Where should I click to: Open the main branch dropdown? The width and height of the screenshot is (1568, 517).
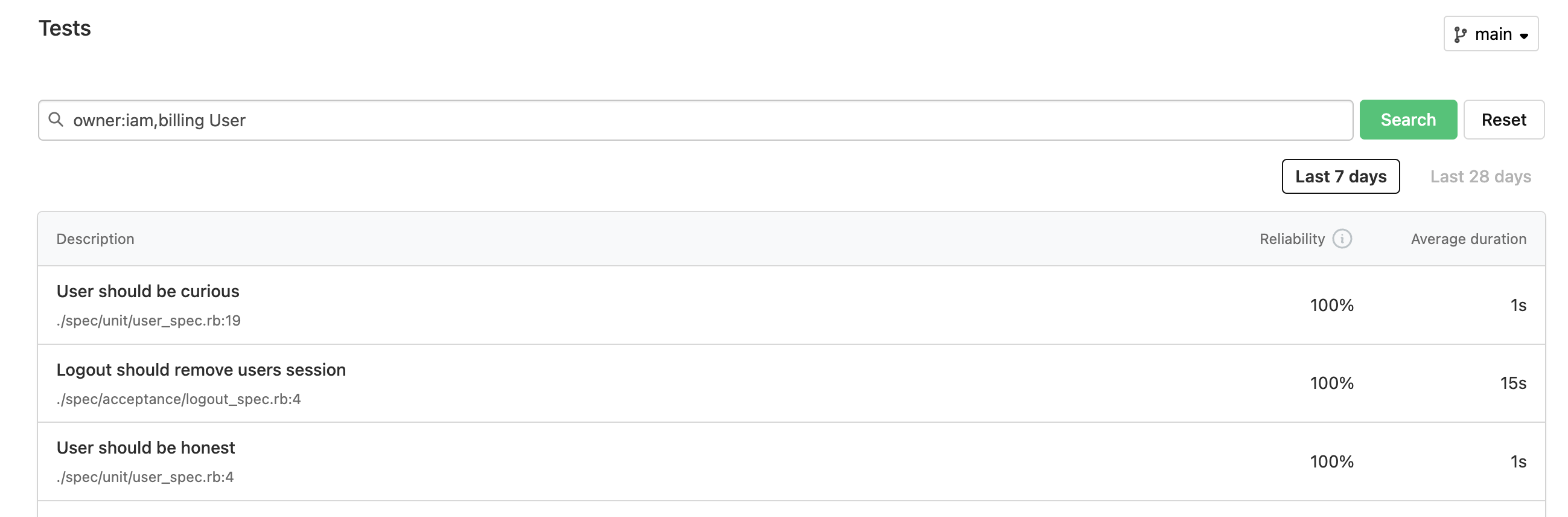pos(1490,34)
